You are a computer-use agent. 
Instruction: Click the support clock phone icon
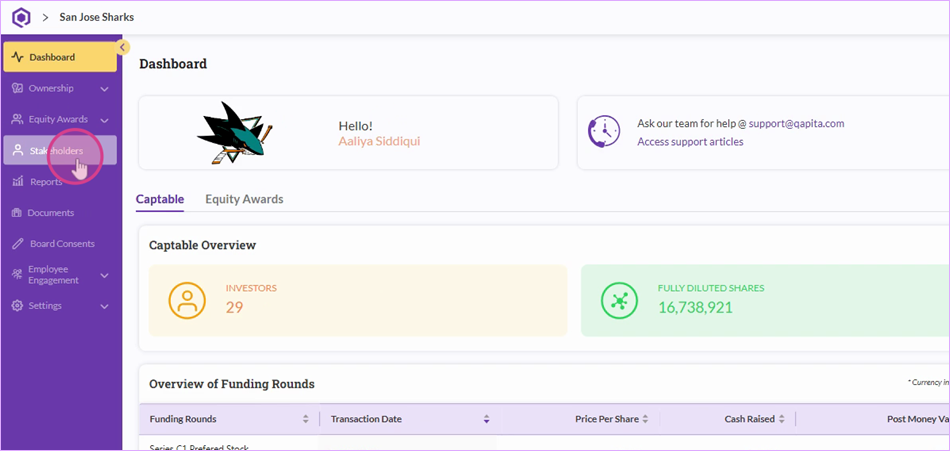pyautogui.click(x=604, y=132)
